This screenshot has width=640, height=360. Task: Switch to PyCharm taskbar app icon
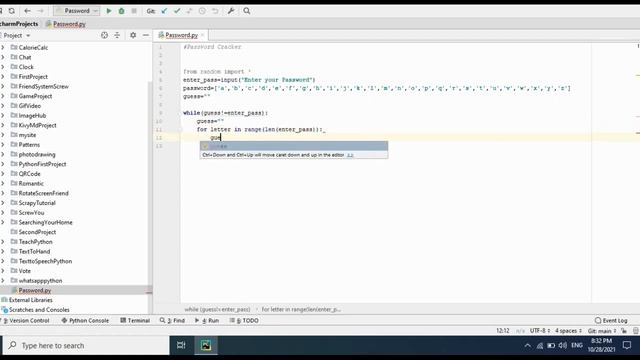[206, 345]
